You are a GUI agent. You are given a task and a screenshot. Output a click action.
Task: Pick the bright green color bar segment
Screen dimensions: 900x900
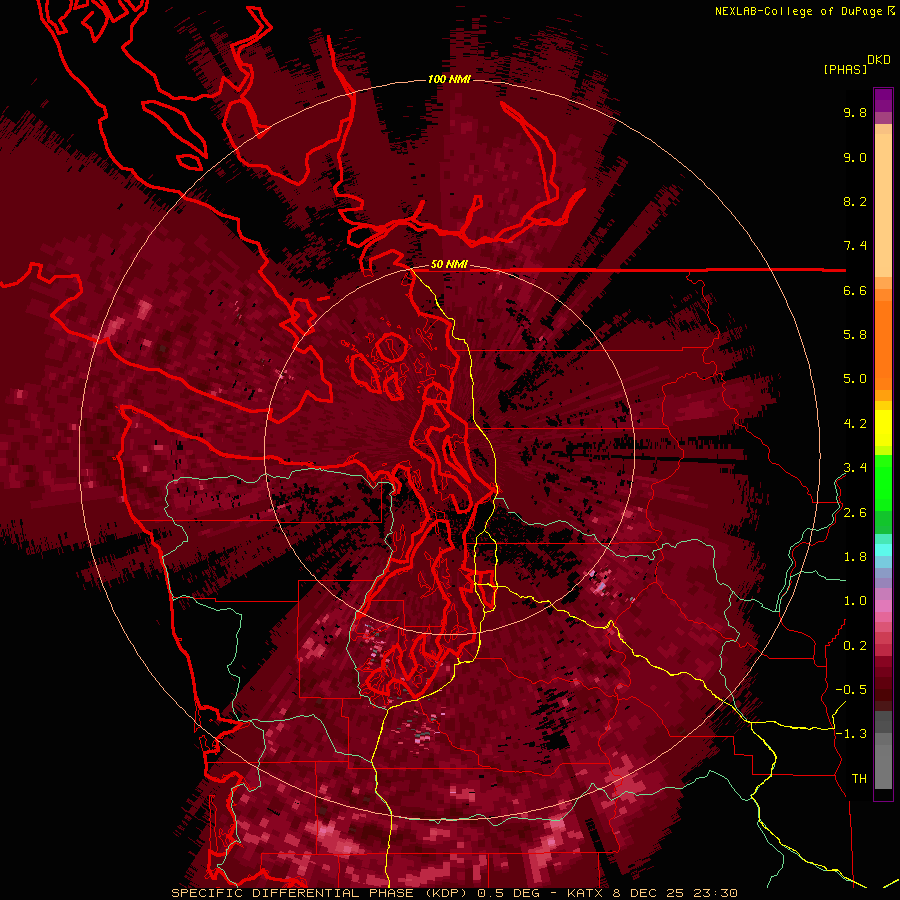tap(883, 483)
